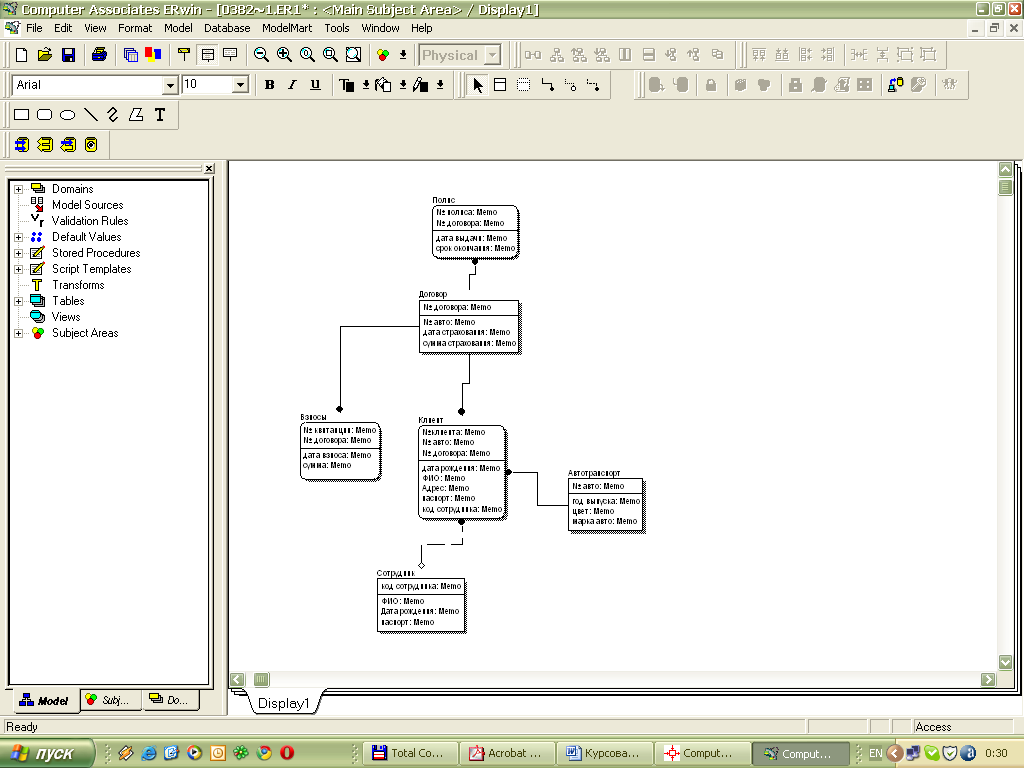Apply bold formatting with B icon
The height and width of the screenshot is (768, 1024).
click(x=270, y=85)
